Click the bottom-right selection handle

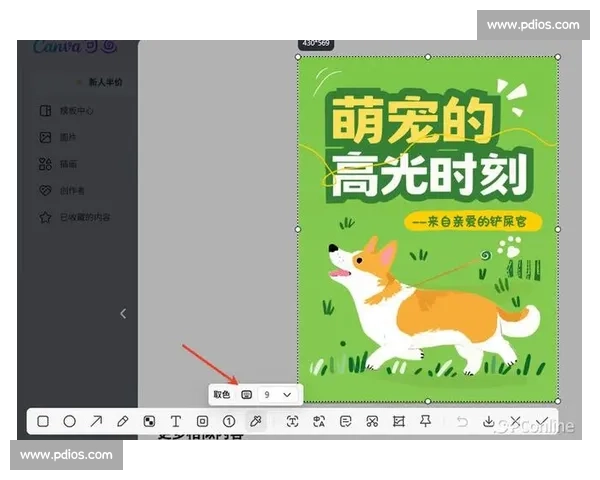click(558, 401)
